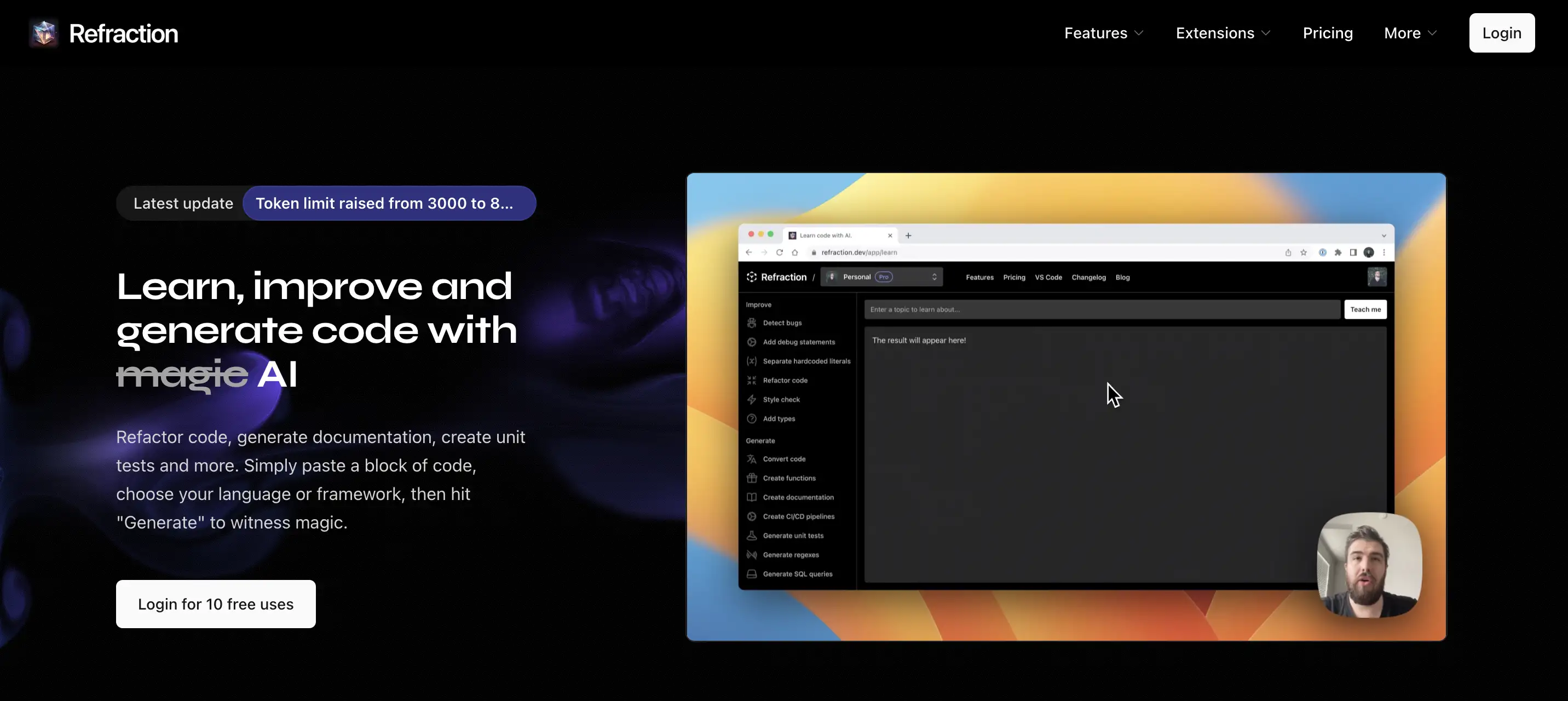This screenshot has width=1568, height=701.
Task: Click the Add debug statements icon
Action: click(752, 342)
